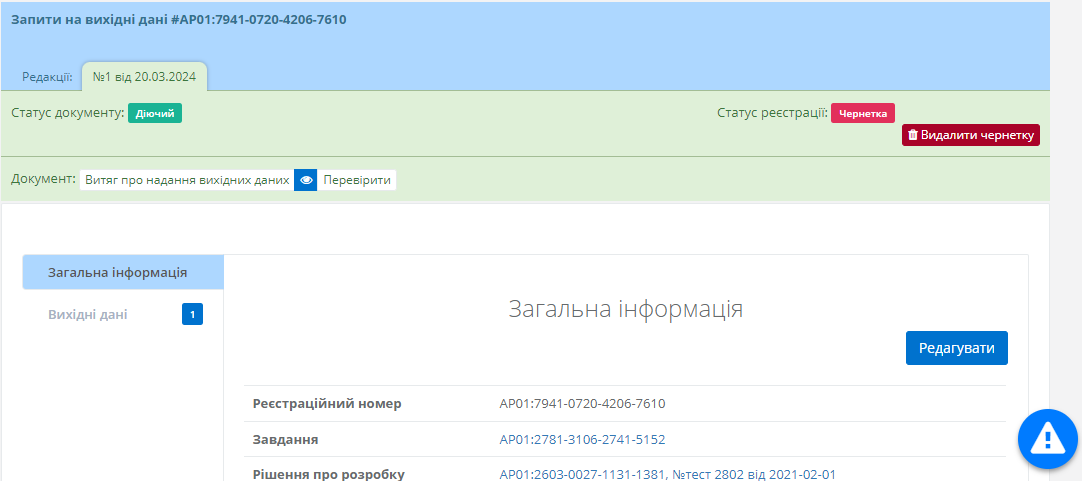Open the Завдання link AP01:2781-3106-2741-5152
This screenshot has height=481, width=1082.
point(582,439)
